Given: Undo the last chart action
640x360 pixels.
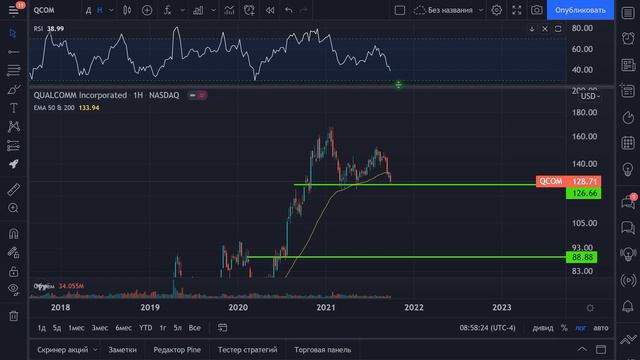Looking at the screenshot, I should pyautogui.click(x=289, y=10).
